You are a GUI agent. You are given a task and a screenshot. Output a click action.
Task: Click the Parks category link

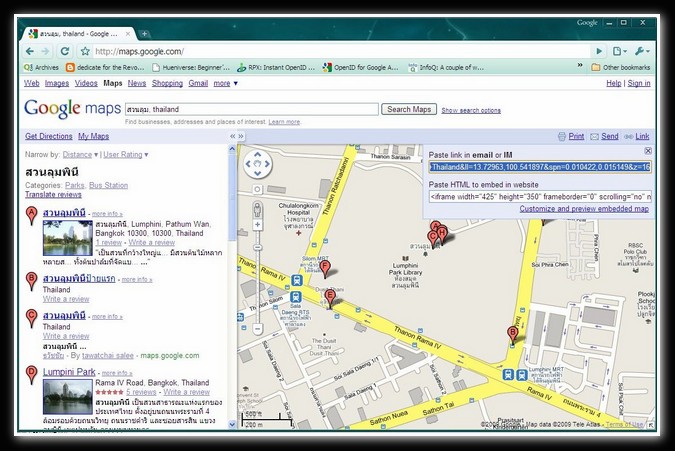click(x=74, y=185)
